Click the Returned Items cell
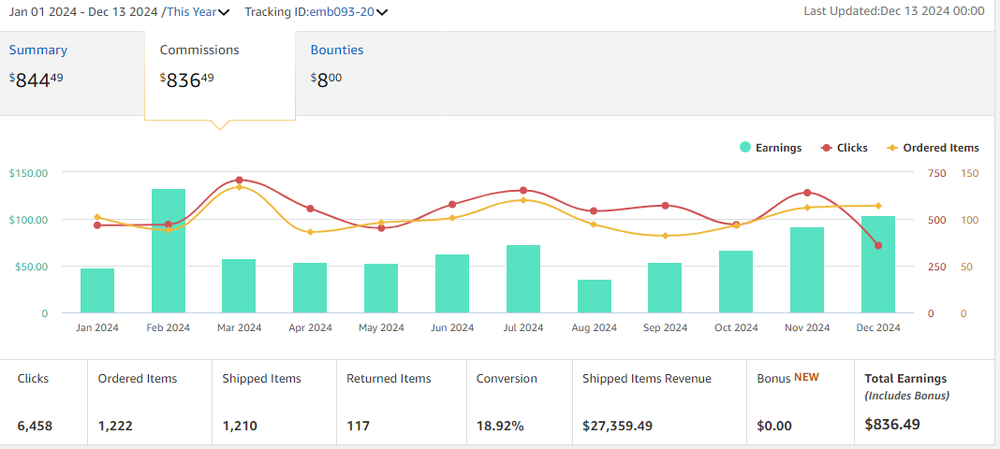1000x449 pixels. [398, 402]
